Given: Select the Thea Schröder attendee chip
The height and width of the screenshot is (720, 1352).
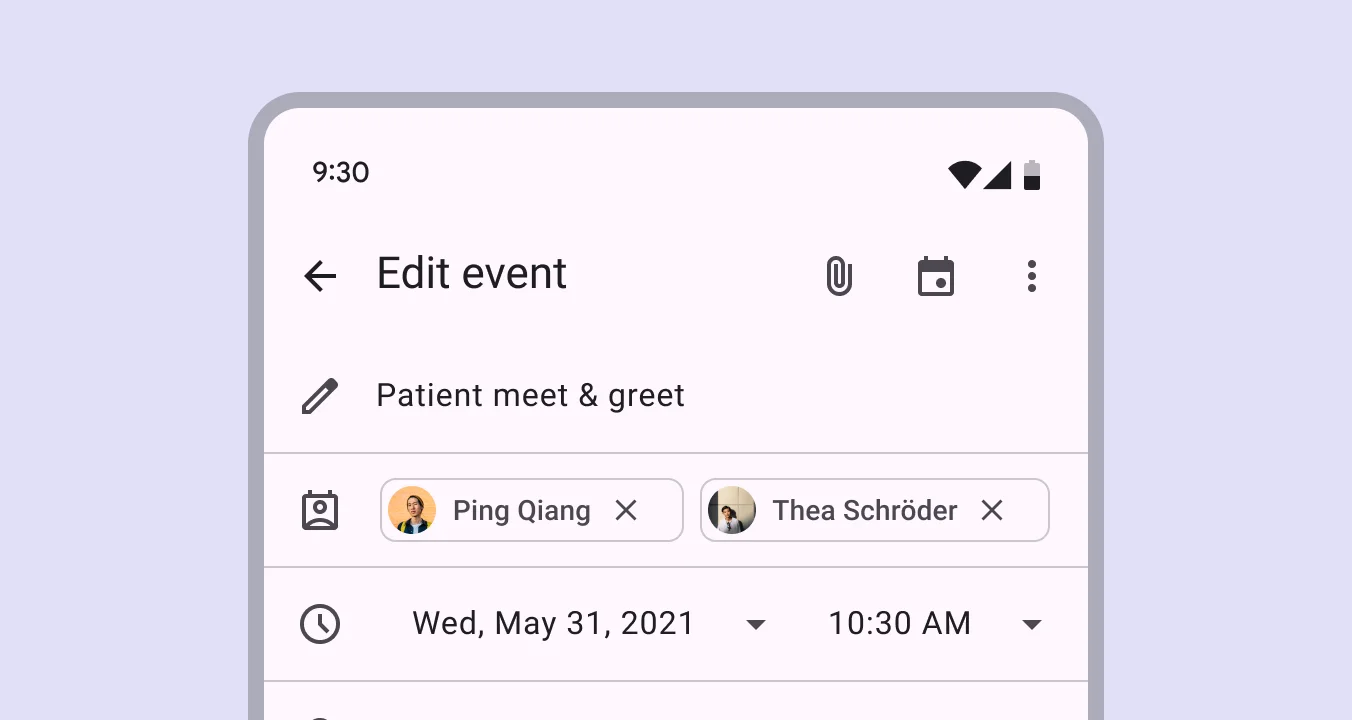Looking at the screenshot, I should click(863, 510).
